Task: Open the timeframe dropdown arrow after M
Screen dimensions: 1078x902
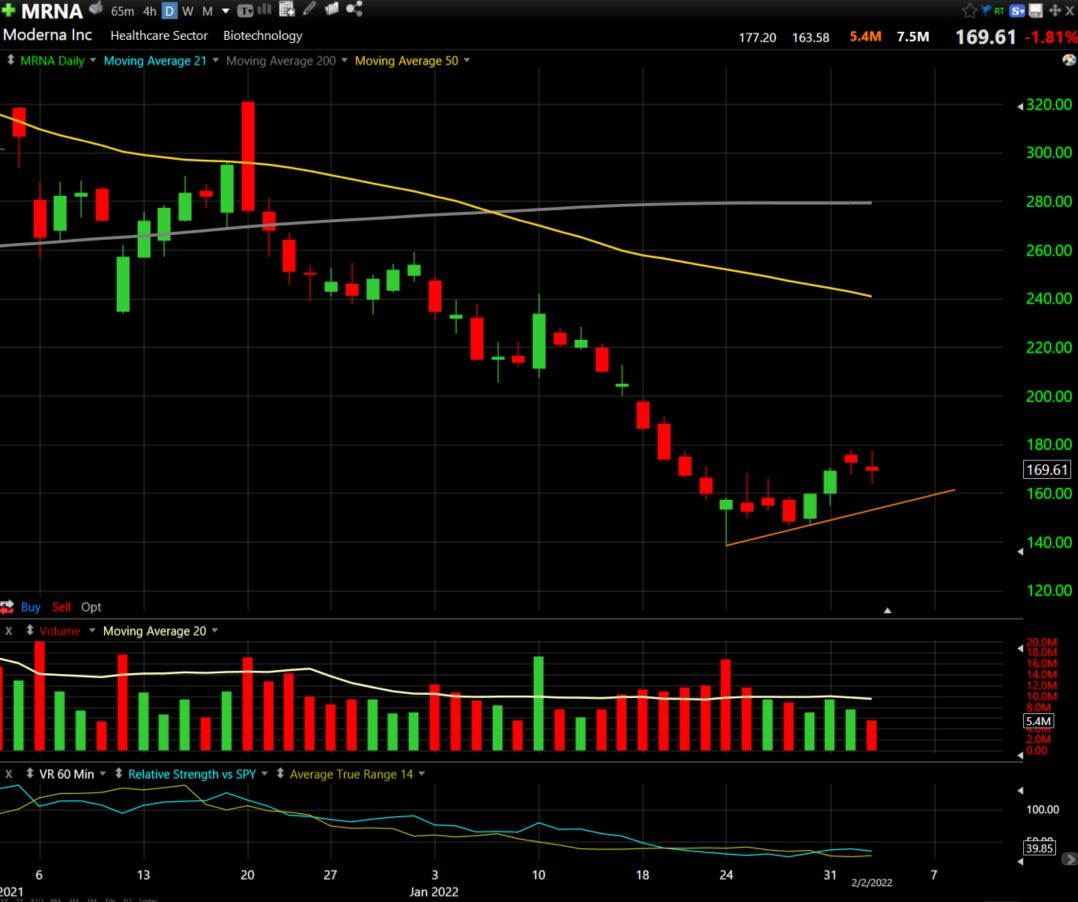Action: 226,11
